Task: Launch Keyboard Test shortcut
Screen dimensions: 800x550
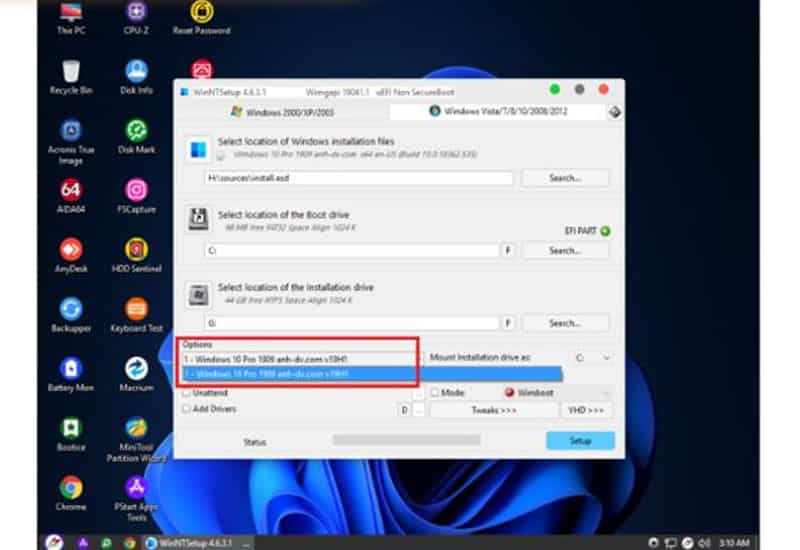Action: tap(136, 316)
